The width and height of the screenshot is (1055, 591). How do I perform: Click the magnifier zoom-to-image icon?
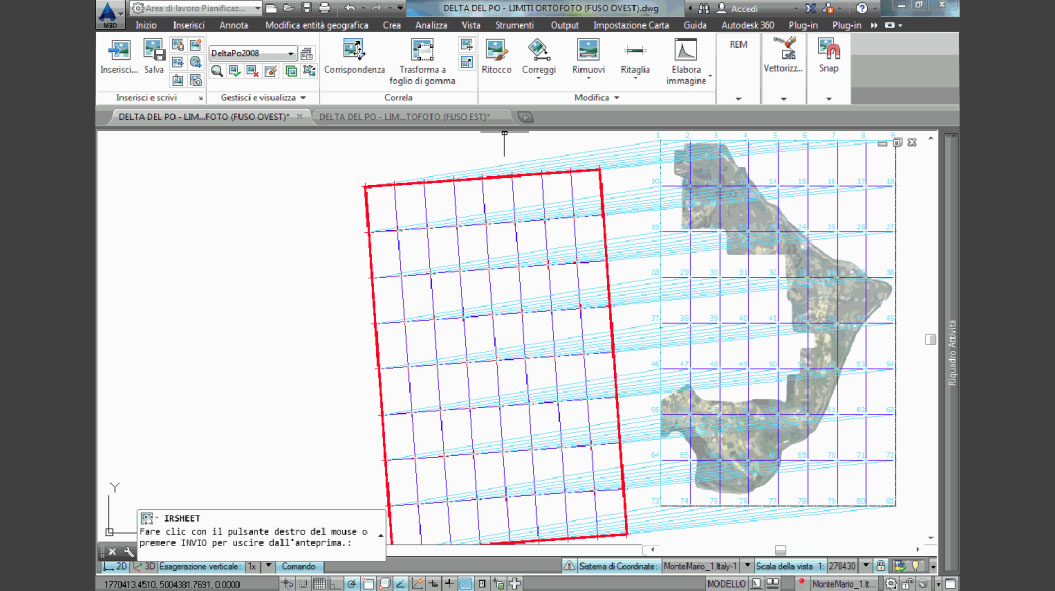217,71
